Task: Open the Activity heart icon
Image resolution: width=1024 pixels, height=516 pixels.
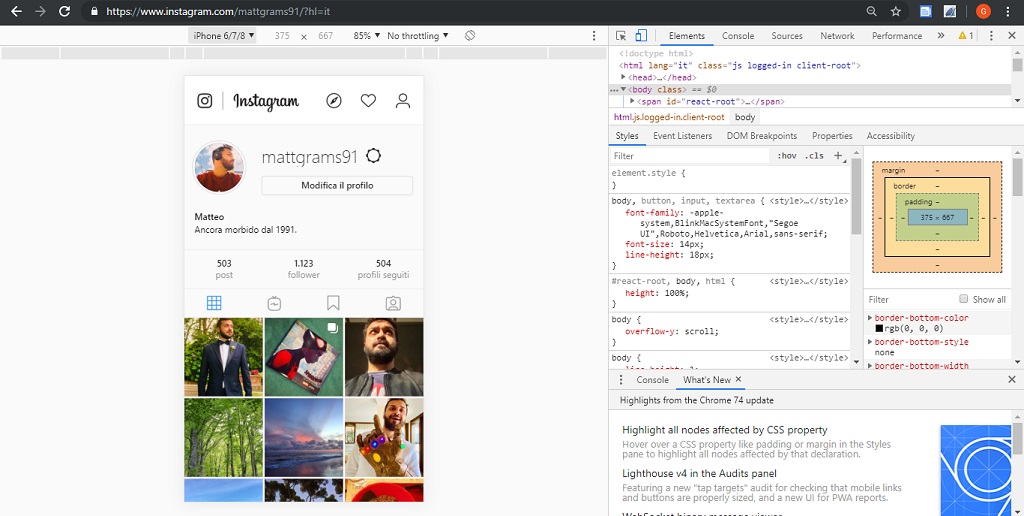Action: click(368, 101)
